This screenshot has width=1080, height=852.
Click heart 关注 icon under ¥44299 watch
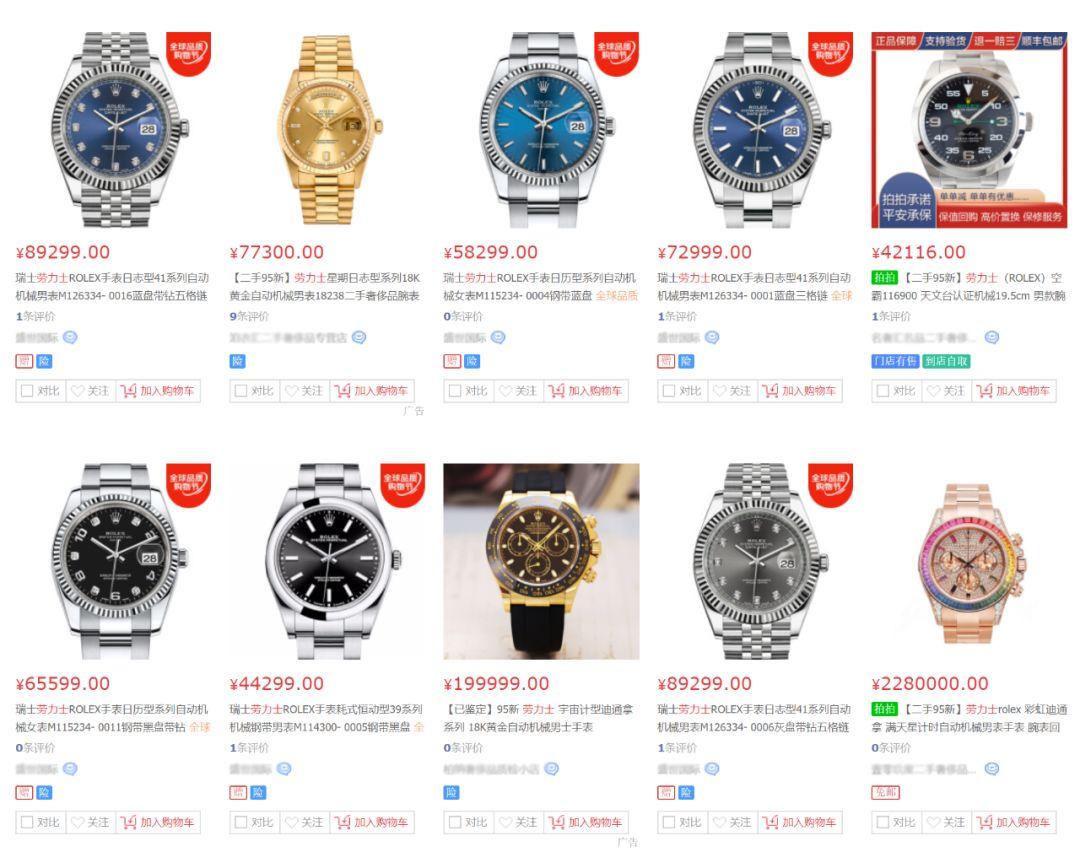[x=291, y=822]
